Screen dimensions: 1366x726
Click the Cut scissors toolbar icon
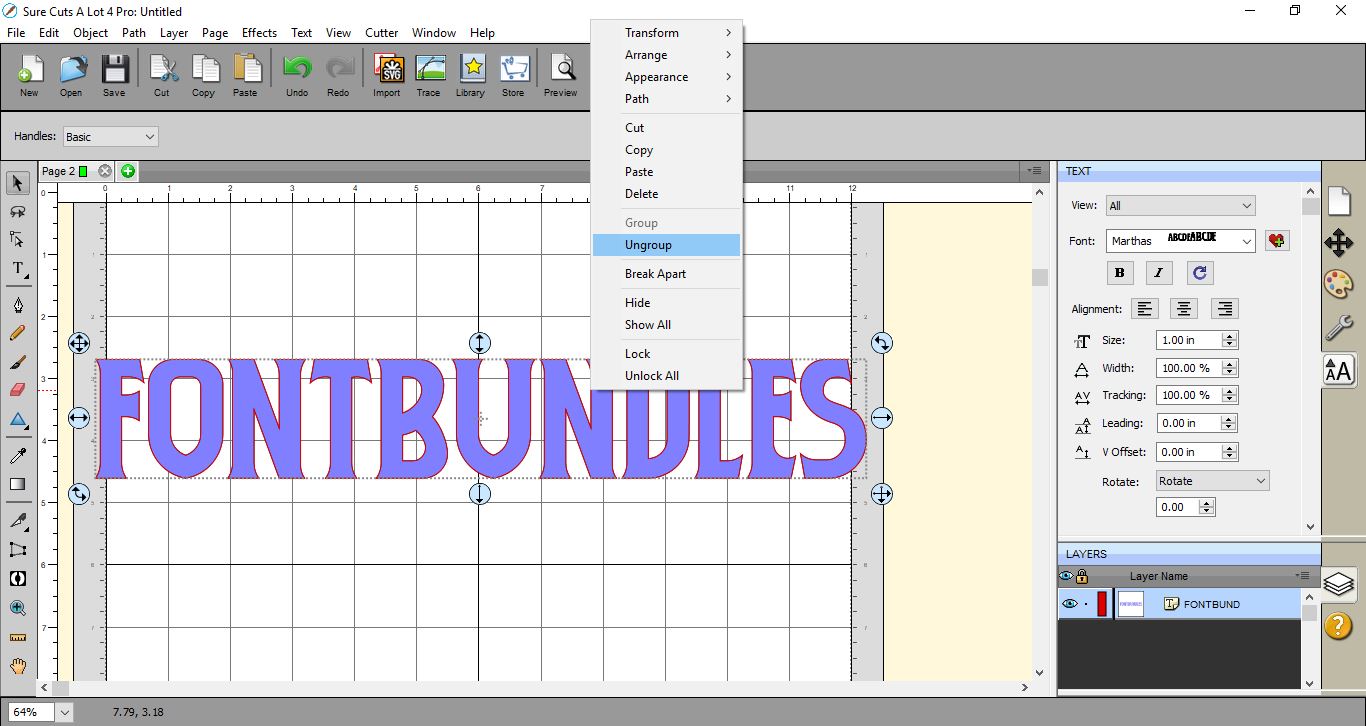click(162, 76)
